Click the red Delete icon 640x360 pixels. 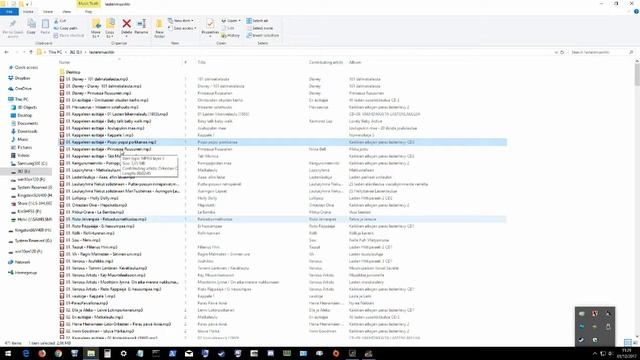[127, 24]
